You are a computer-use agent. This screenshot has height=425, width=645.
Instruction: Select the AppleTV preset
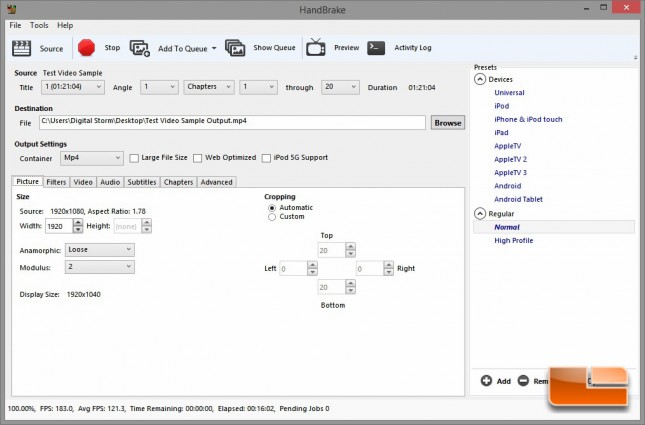[508, 146]
